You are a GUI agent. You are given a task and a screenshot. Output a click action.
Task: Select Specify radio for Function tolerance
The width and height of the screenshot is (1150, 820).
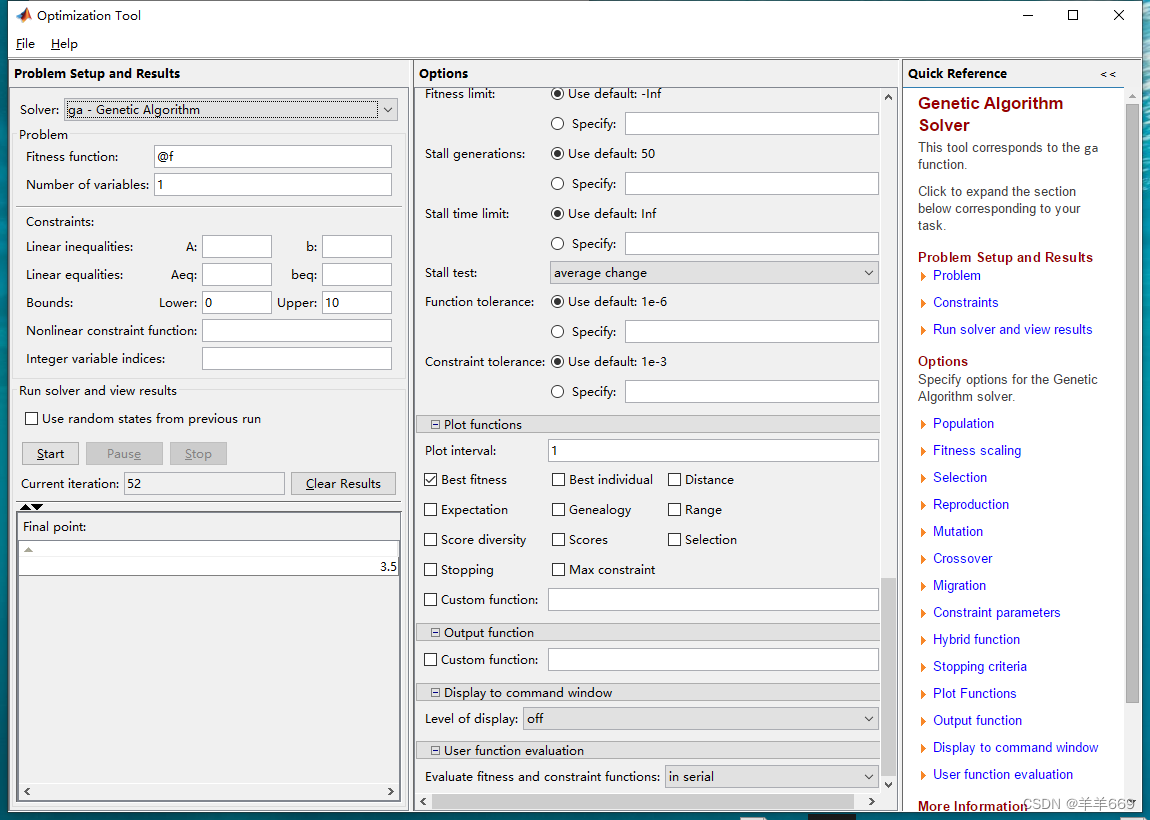tap(557, 332)
